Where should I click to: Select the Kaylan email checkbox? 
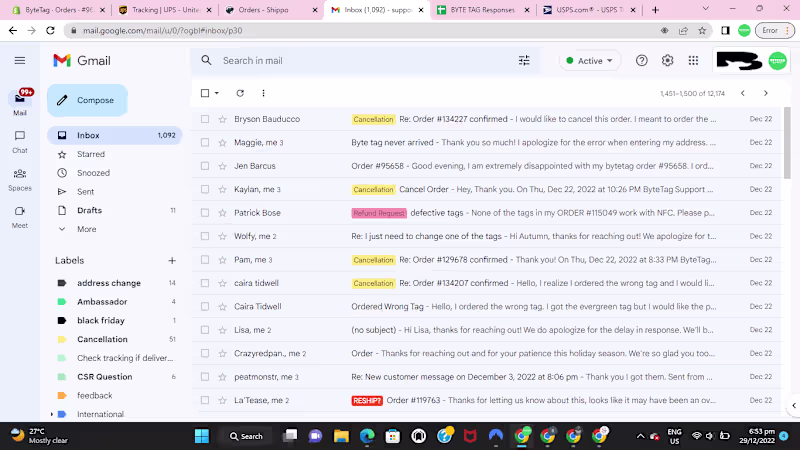pos(205,190)
